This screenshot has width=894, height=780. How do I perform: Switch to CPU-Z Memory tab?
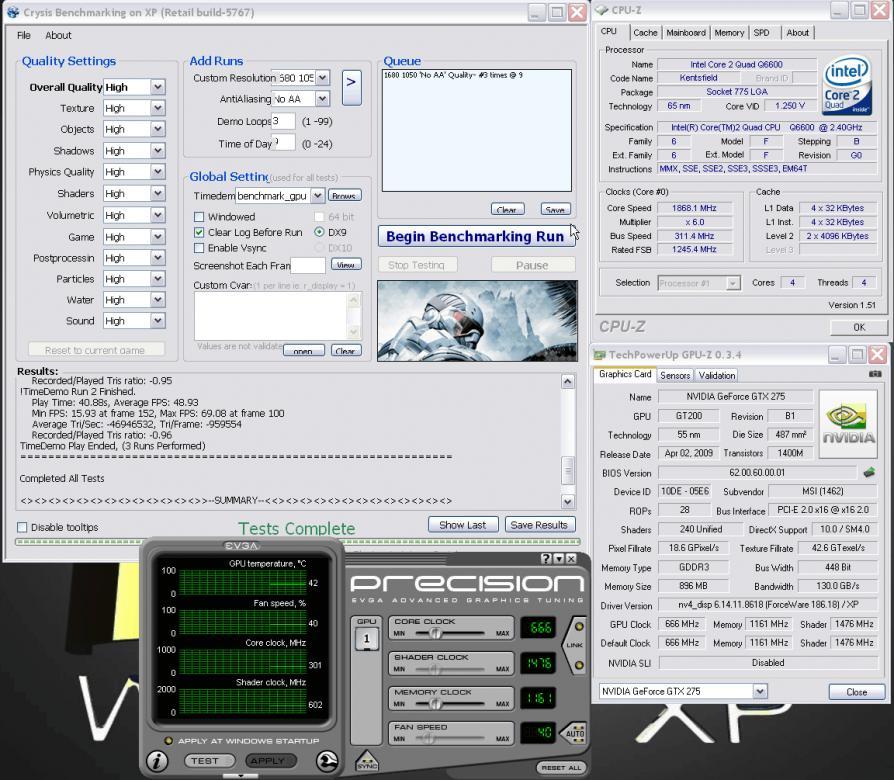pos(729,32)
